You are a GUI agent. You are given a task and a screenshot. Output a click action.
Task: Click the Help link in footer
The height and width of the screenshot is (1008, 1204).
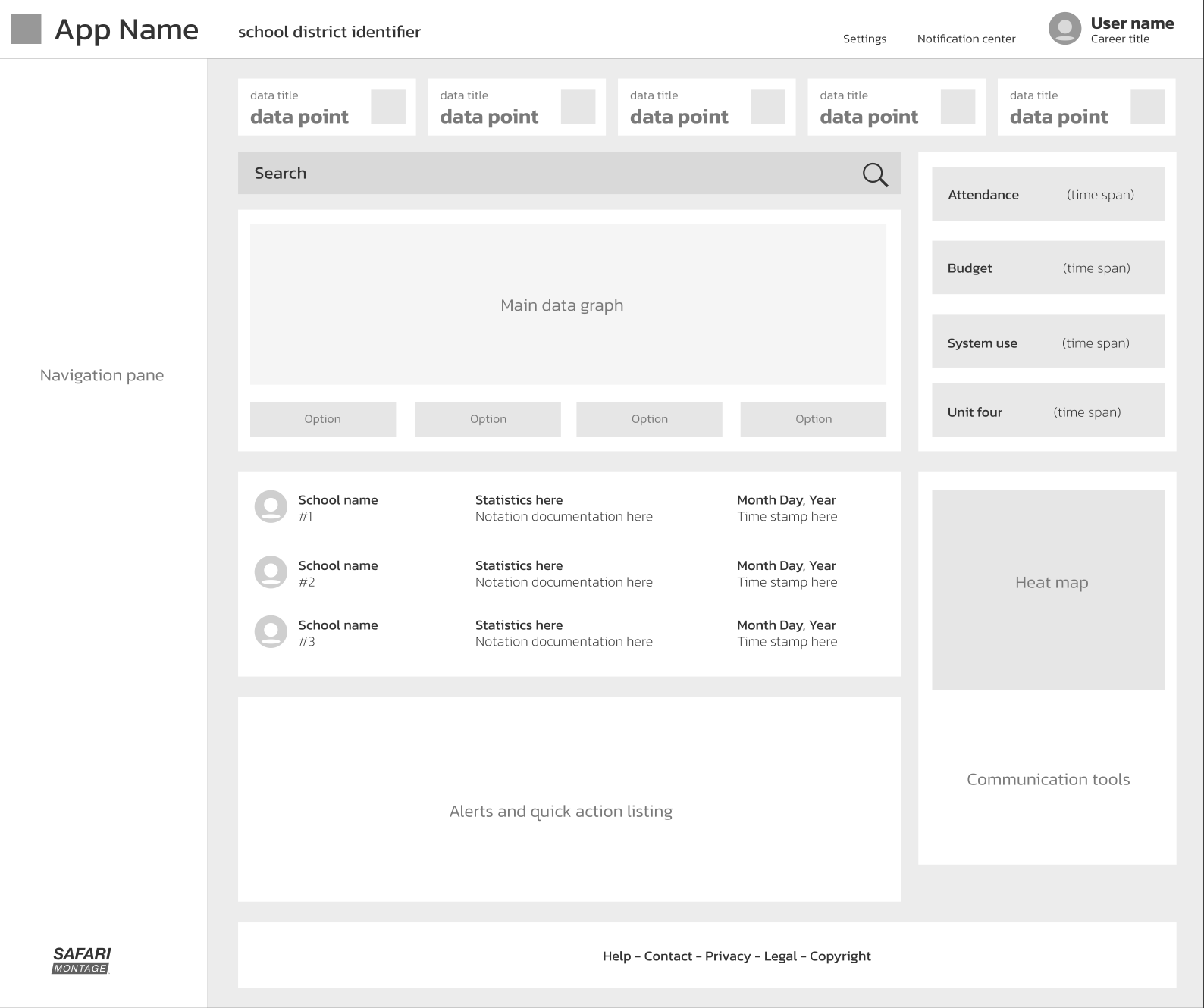tap(616, 956)
